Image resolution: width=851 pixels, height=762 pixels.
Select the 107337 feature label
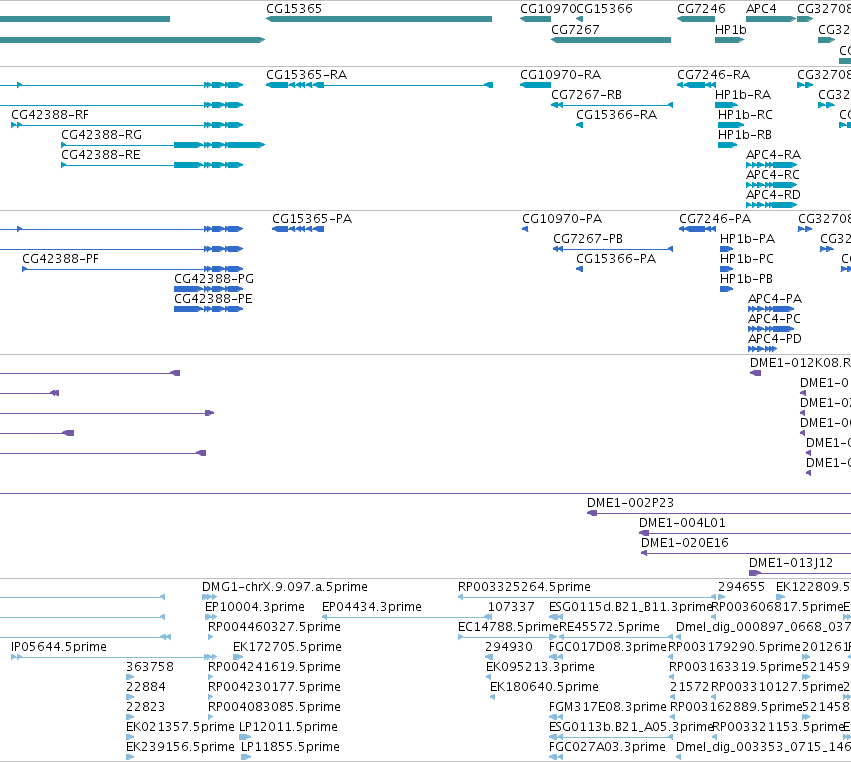[511, 607]
